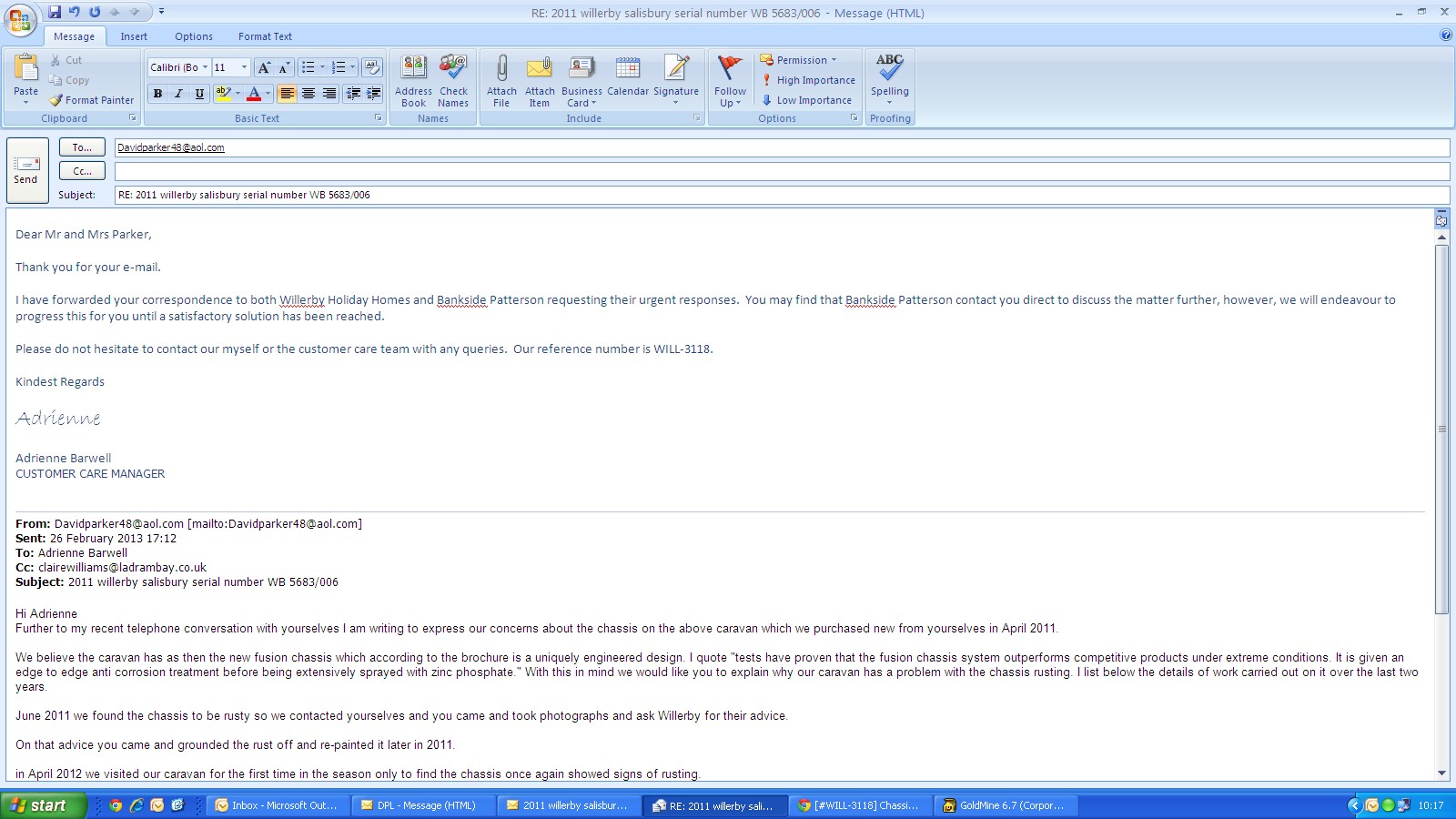Viewport: 1456px width, 819px height.
Task: Open Customize Quick Access Toolbar menu
Action: 162,12
